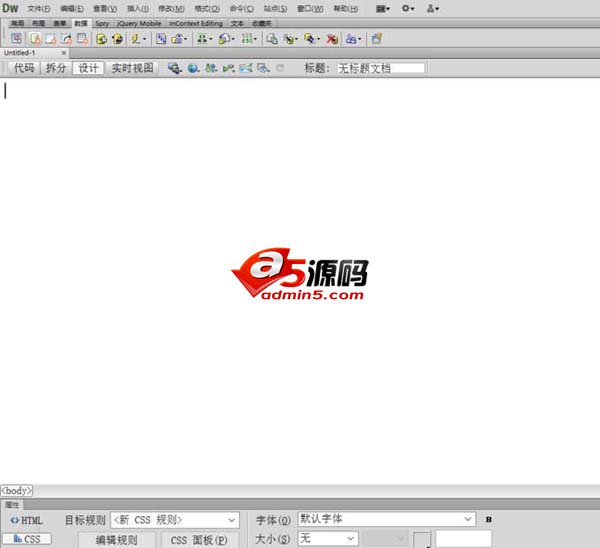Image resolution: width=600 pixels, height=548 pixels.
Task: Click the XSL Transformation icon
Action: tap(376, 39)
